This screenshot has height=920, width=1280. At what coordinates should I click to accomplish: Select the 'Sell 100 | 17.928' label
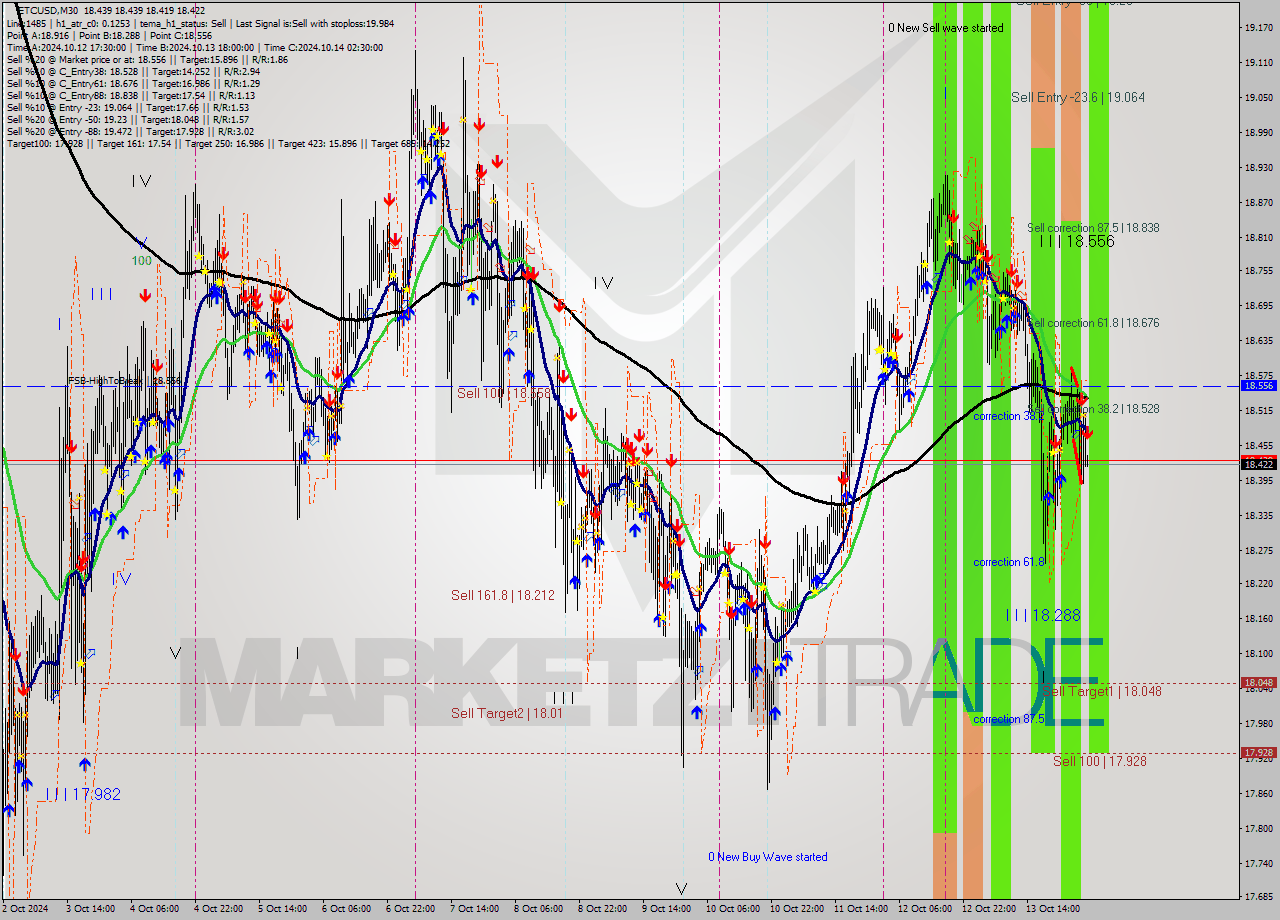(x=1100, y=761)
